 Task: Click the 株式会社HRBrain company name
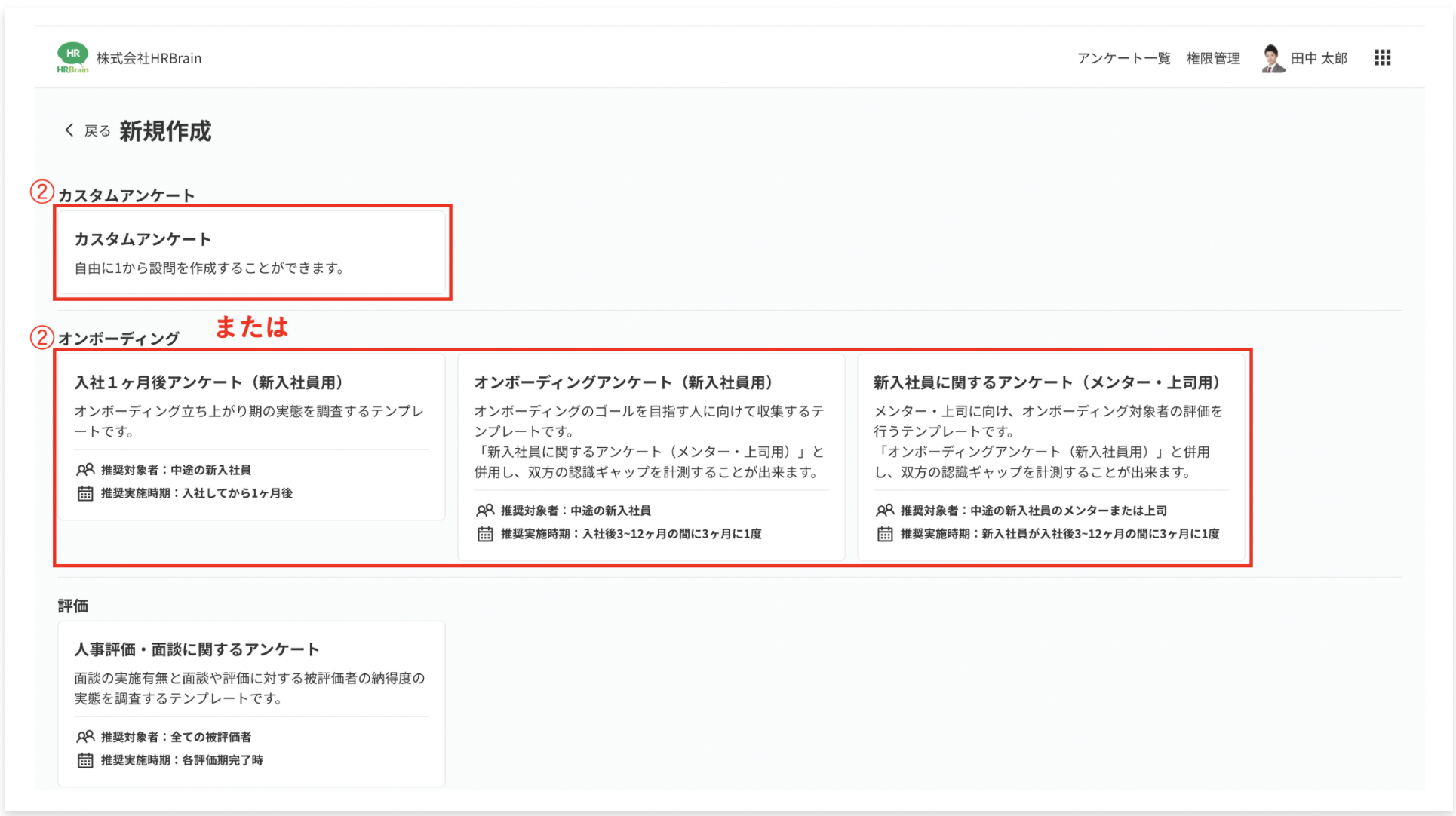[149, 58]
